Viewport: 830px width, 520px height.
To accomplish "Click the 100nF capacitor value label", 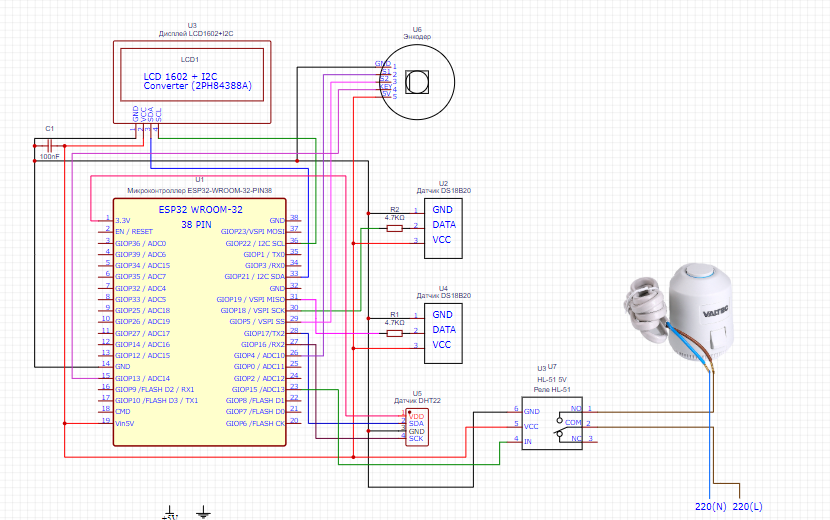I will 49,157.
